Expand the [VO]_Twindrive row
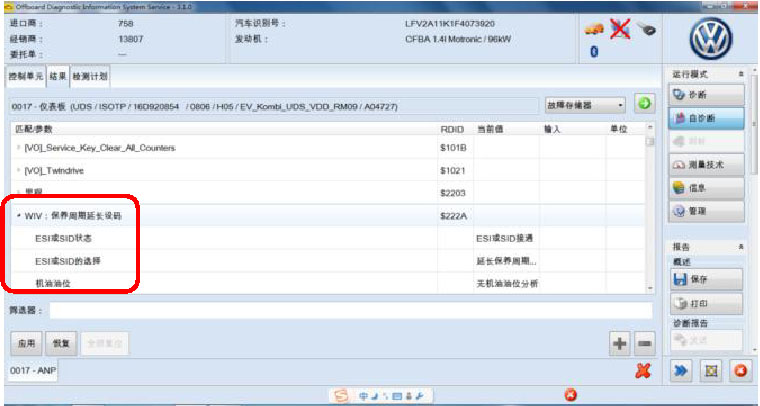 [19, 171]
